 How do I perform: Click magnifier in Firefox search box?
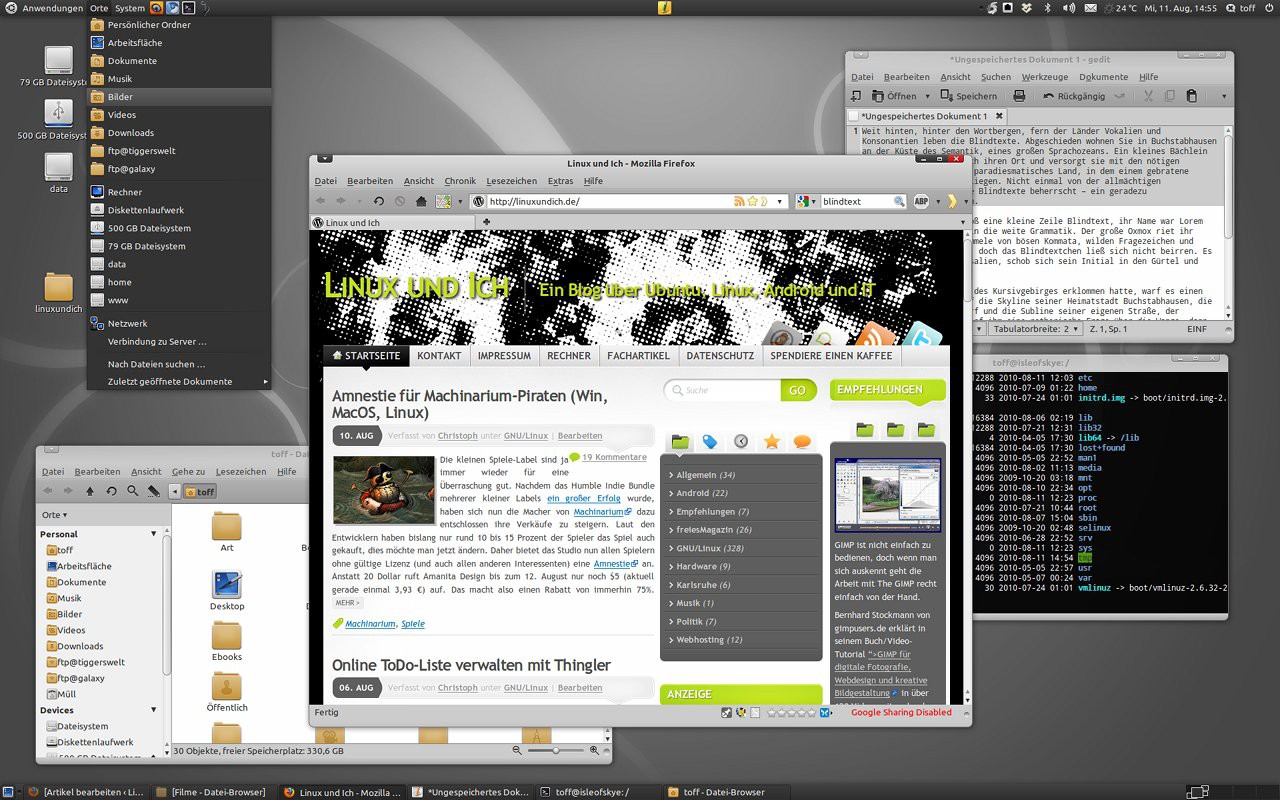click(x=899, y=201)
